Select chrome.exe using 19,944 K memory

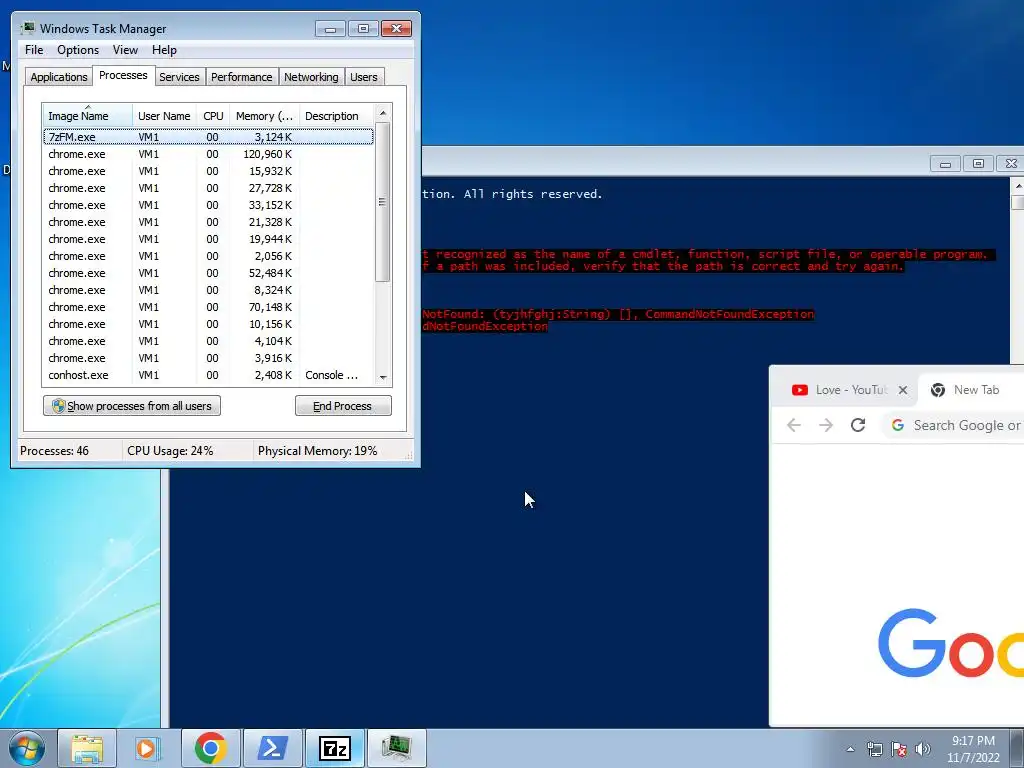[208, 239]
